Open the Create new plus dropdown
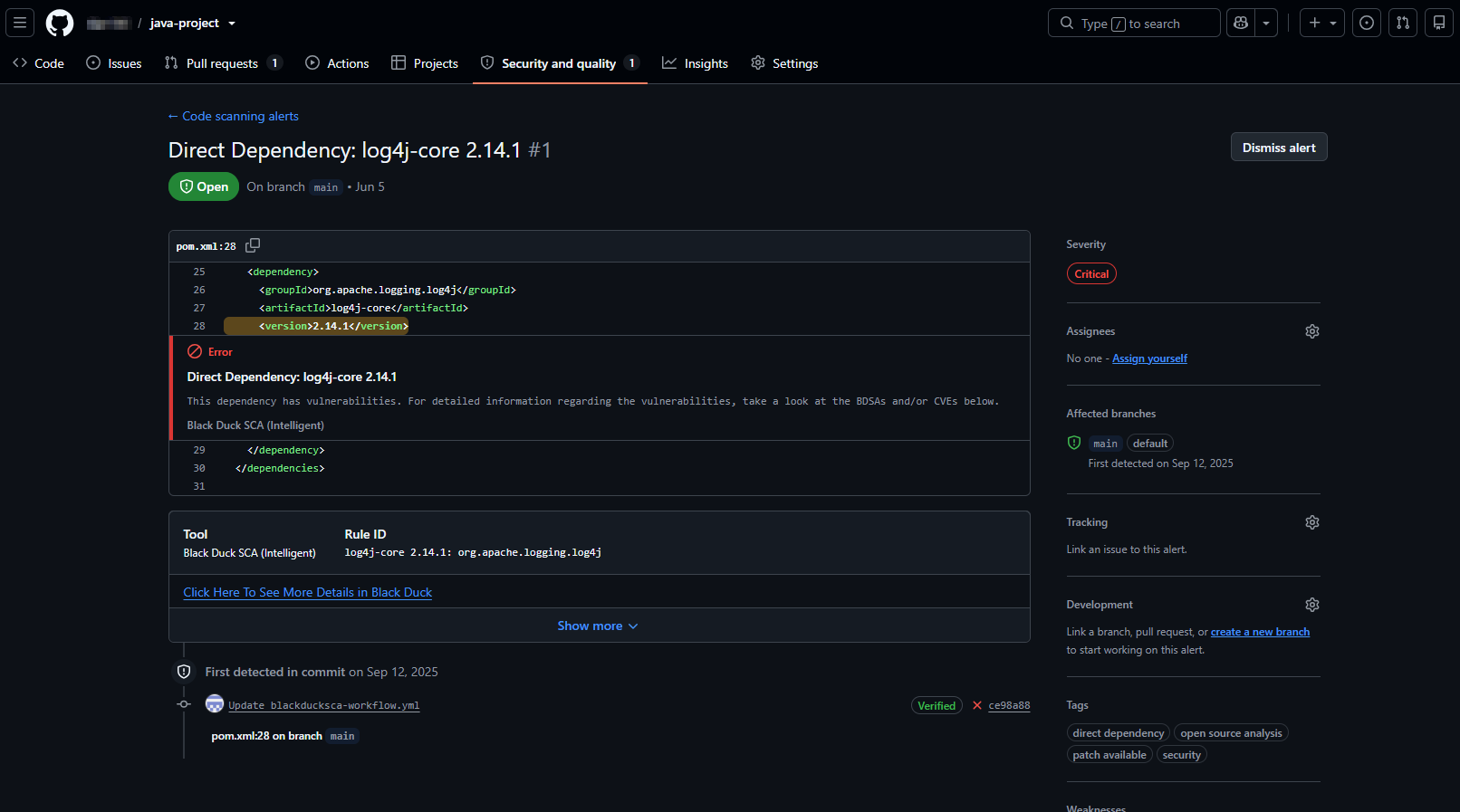Screen dimensions: 1460x812 point(1322,23)
